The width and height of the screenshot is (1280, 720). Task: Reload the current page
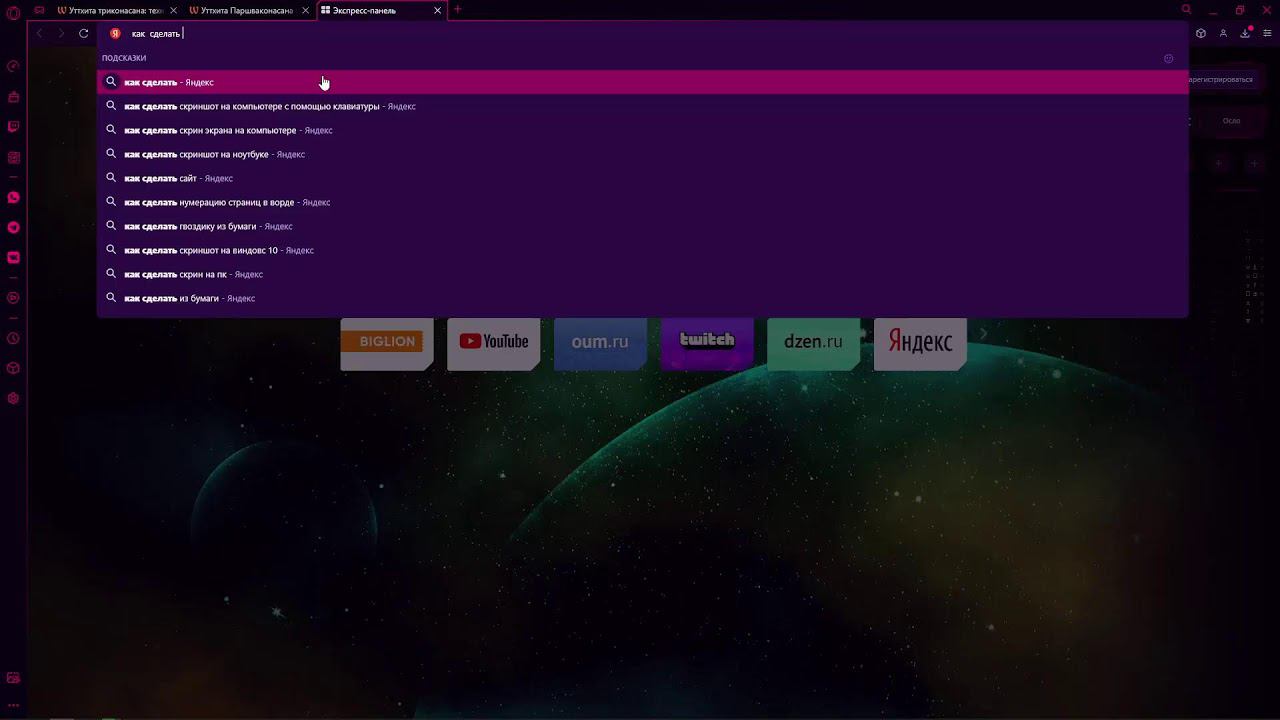click(x=84, y=33)
